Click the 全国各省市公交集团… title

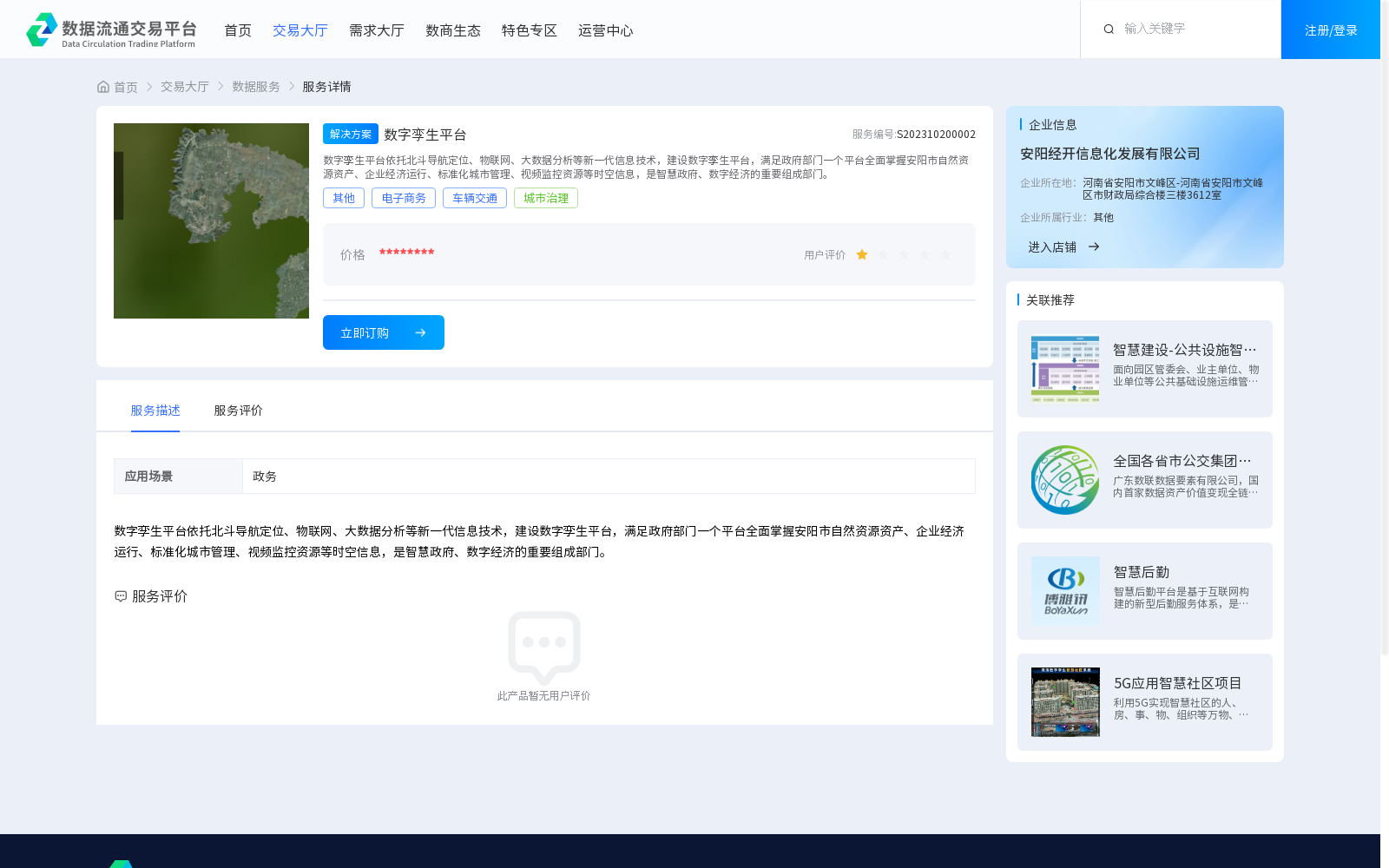pyautogui.click(x=1182, y=461)
